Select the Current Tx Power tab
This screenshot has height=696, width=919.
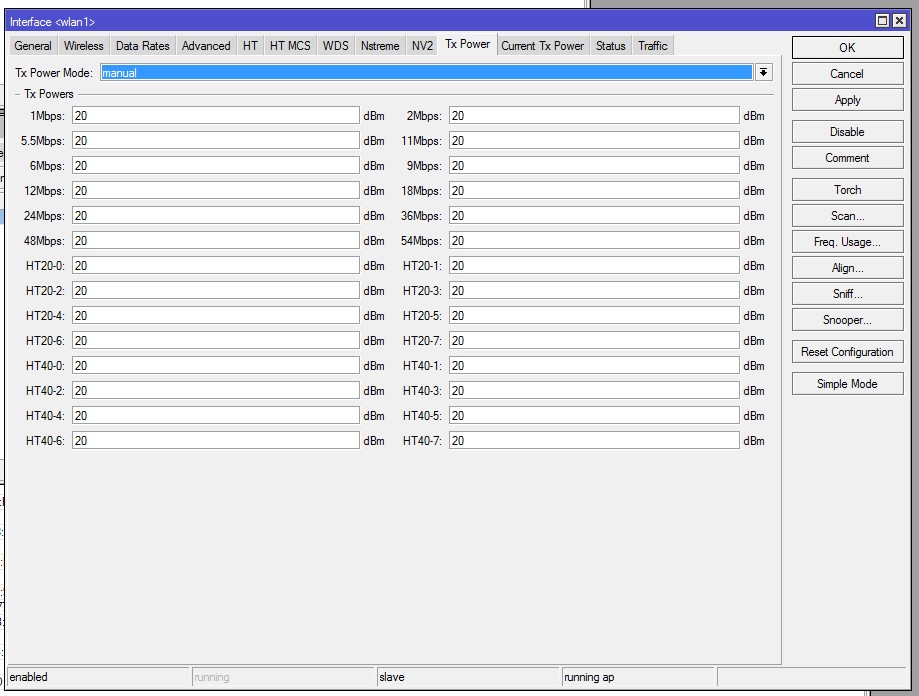tap(542, 46)
